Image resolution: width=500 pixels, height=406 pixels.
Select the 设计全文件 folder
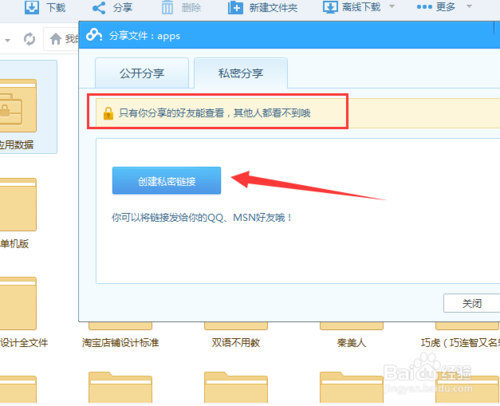(x=18, y=303)
